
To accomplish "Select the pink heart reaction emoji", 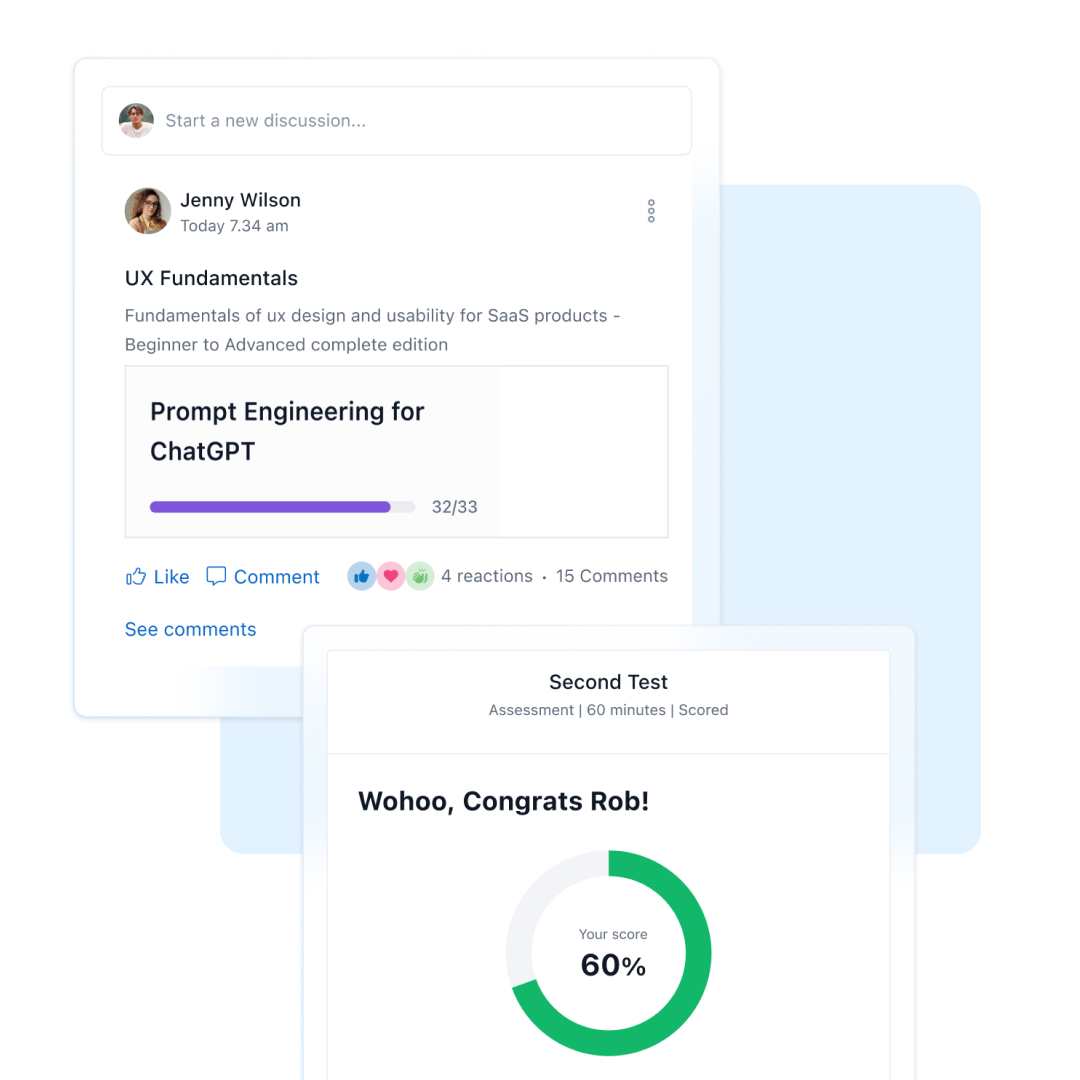I will (391, 576).
